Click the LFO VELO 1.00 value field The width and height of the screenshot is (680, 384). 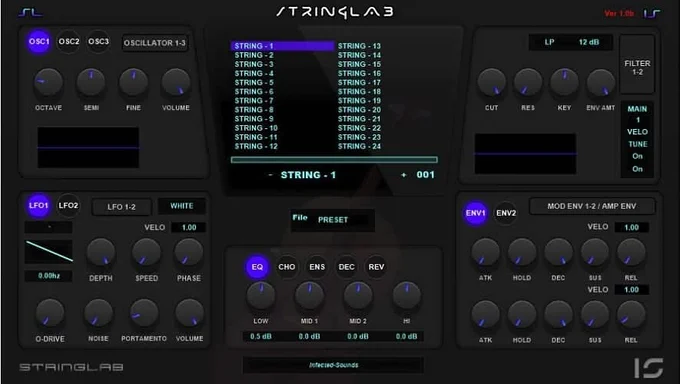189,227
